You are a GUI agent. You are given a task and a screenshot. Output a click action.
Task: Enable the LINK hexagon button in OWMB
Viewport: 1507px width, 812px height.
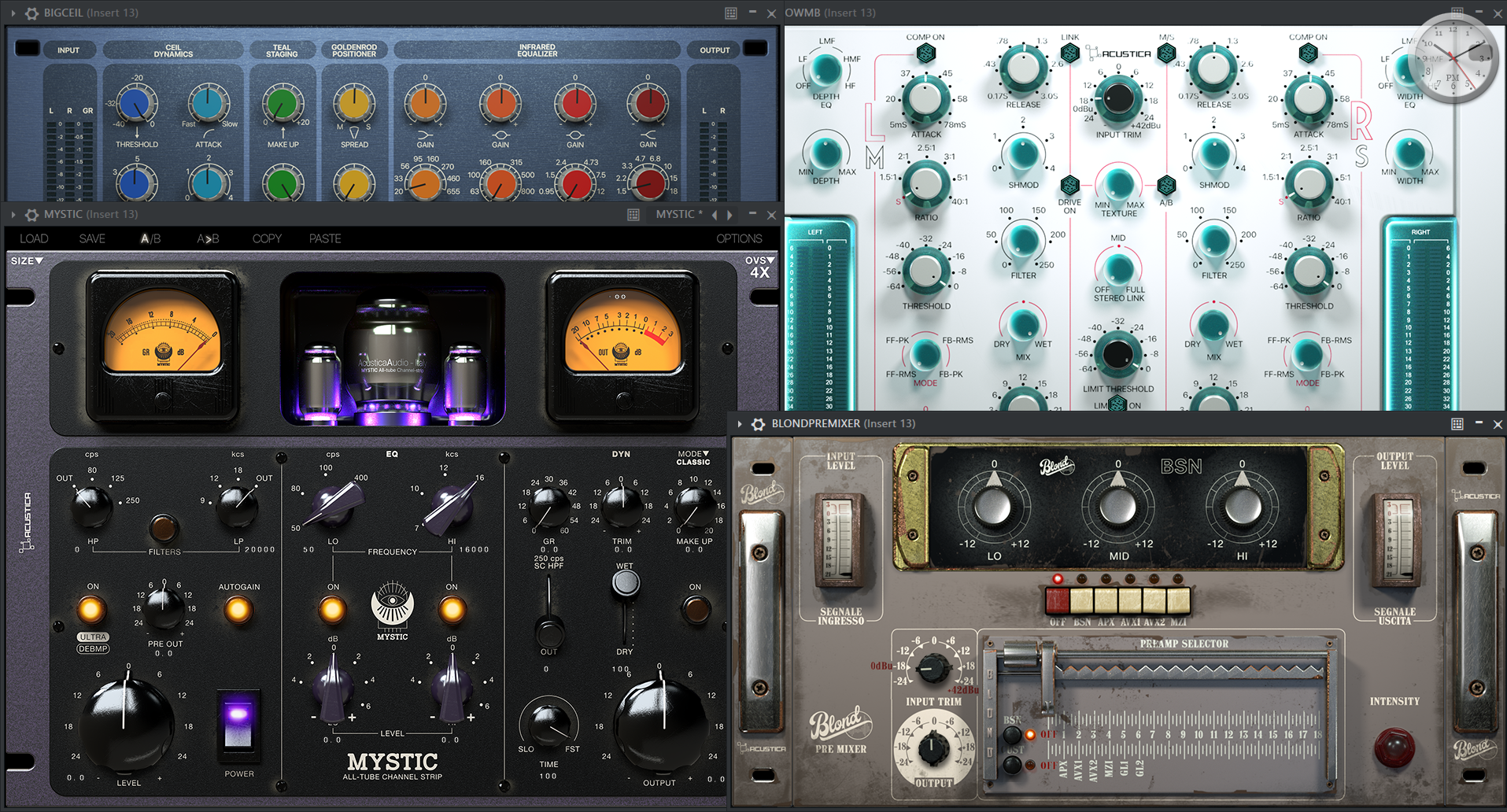(1069, 54)
